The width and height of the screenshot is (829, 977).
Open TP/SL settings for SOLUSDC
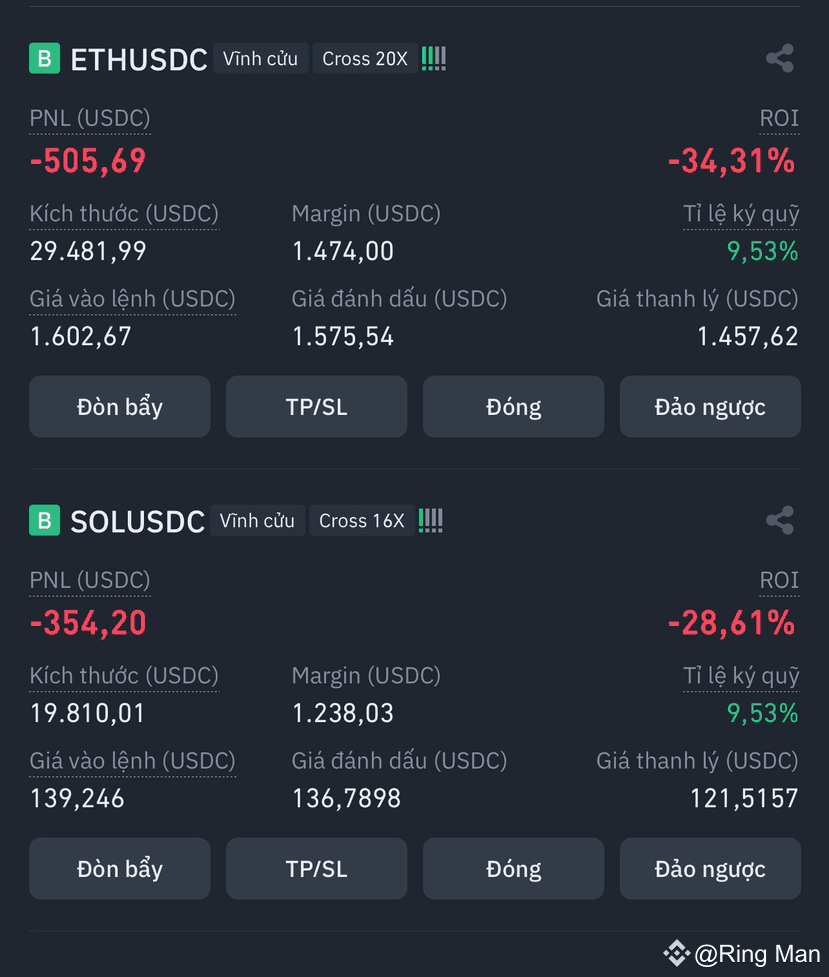click(x=317, y=869)
